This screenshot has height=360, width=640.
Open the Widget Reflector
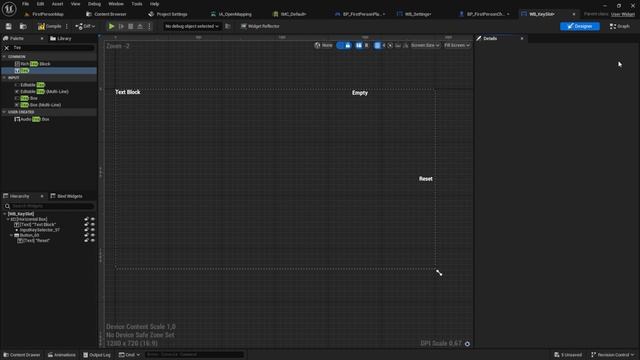pyautogui.click(x=260, y=26)
